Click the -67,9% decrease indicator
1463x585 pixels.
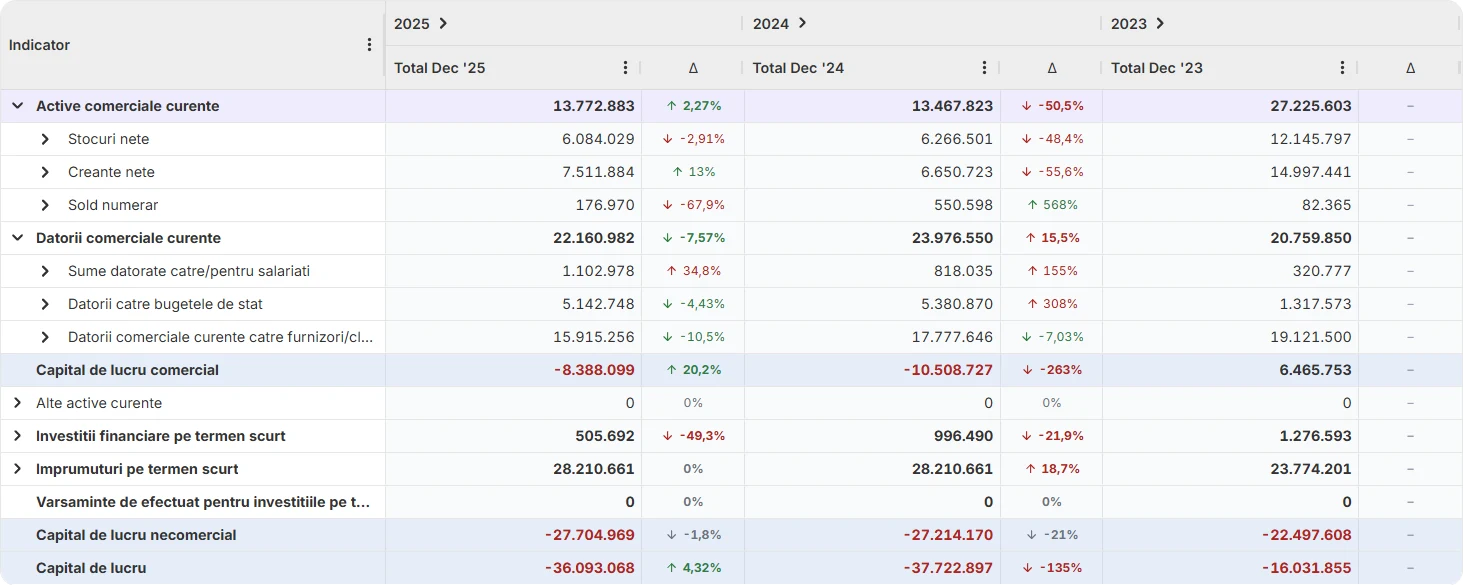click(693, 205)
